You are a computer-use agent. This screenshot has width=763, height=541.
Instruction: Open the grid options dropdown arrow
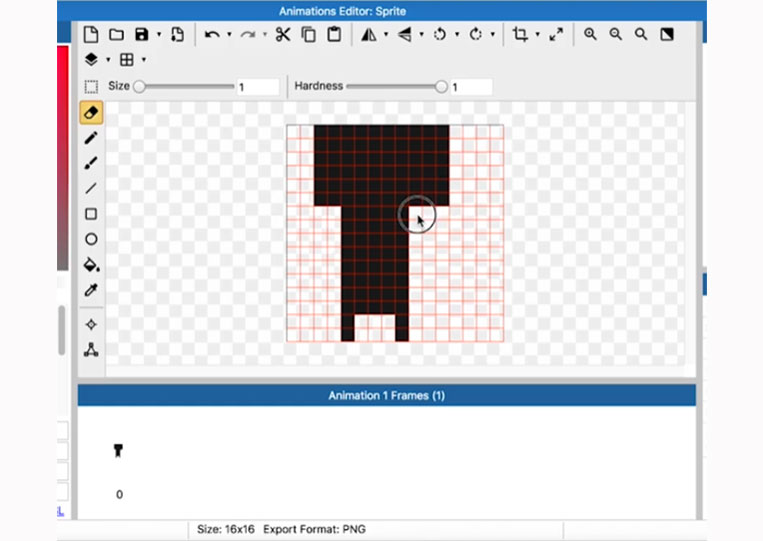144,60
